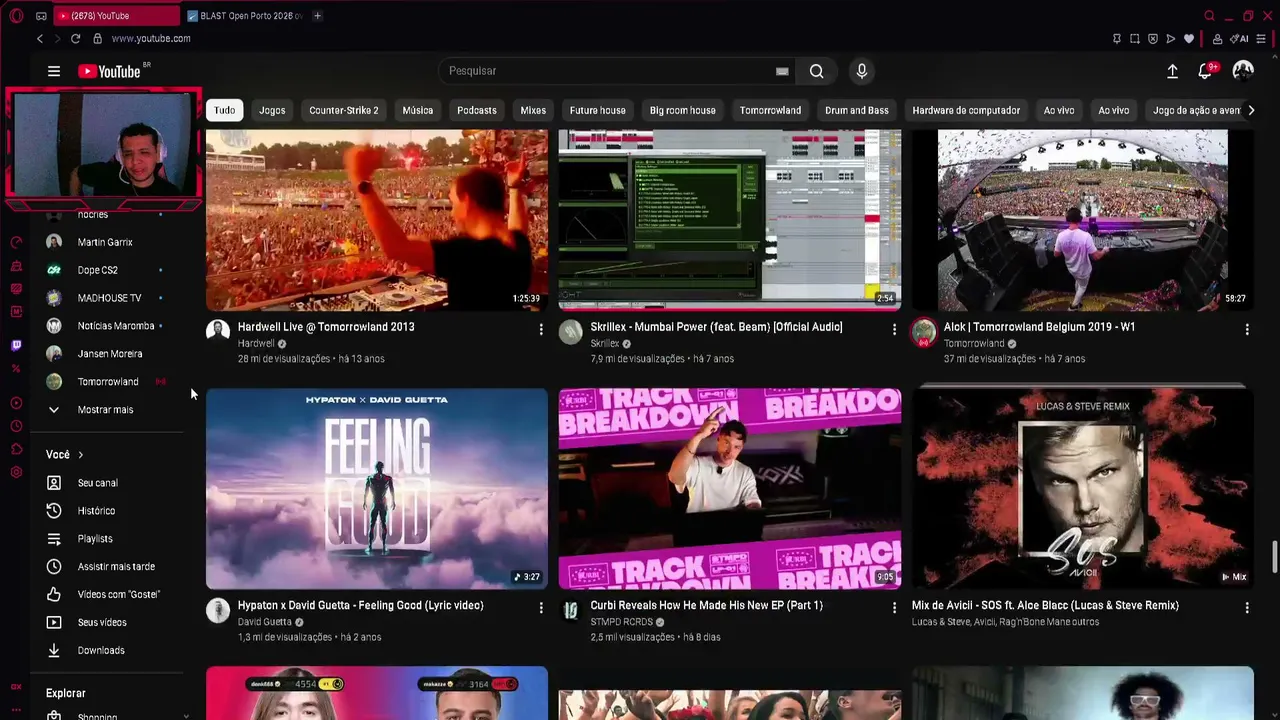The height and width of the screenshot is (720, 1280).
Task: Open MADHOUSE TV subscription channel
Action: [109, 298]
